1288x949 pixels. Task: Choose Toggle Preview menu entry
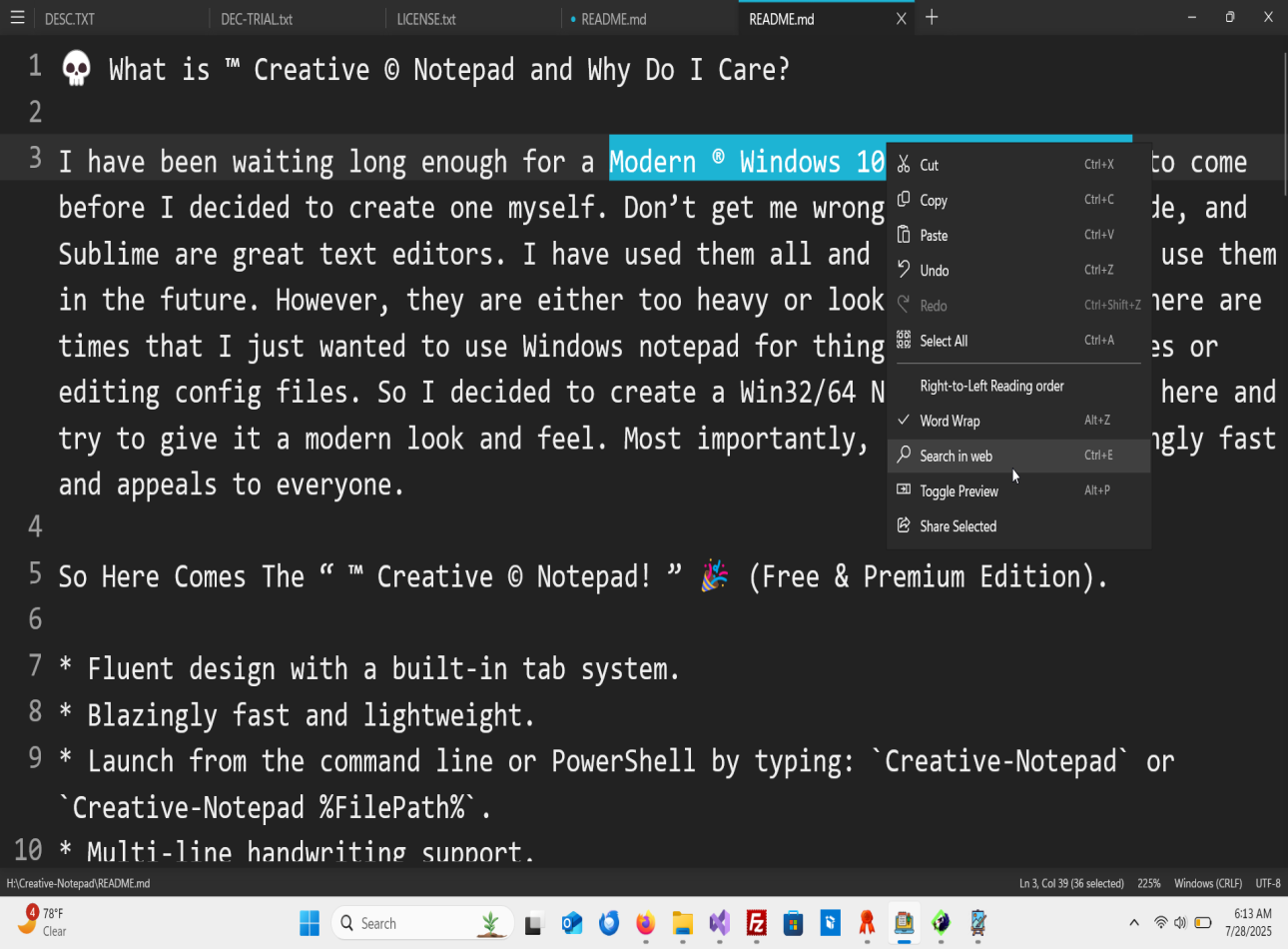tap(1018, 490)
